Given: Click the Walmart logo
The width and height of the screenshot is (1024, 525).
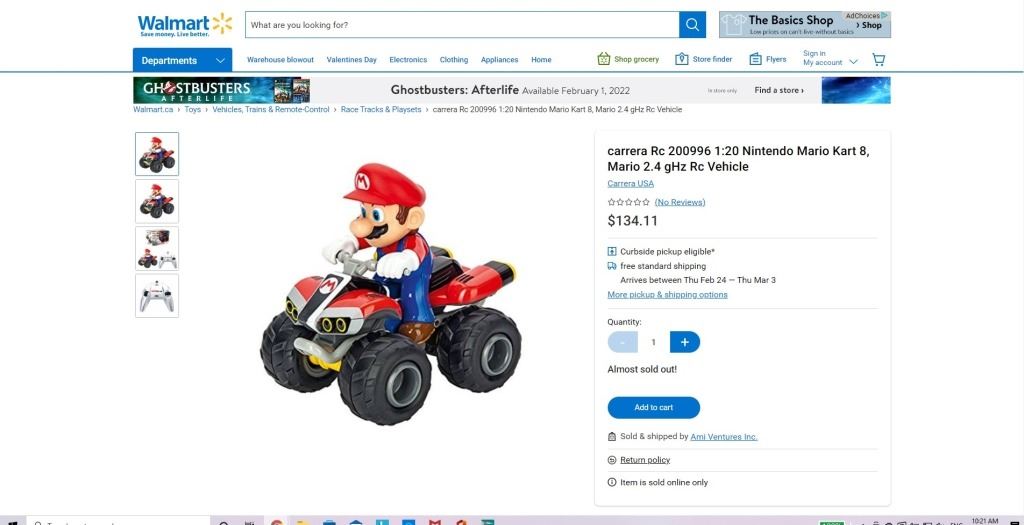Looking at the screenshot, I should (x=185, y=24).
